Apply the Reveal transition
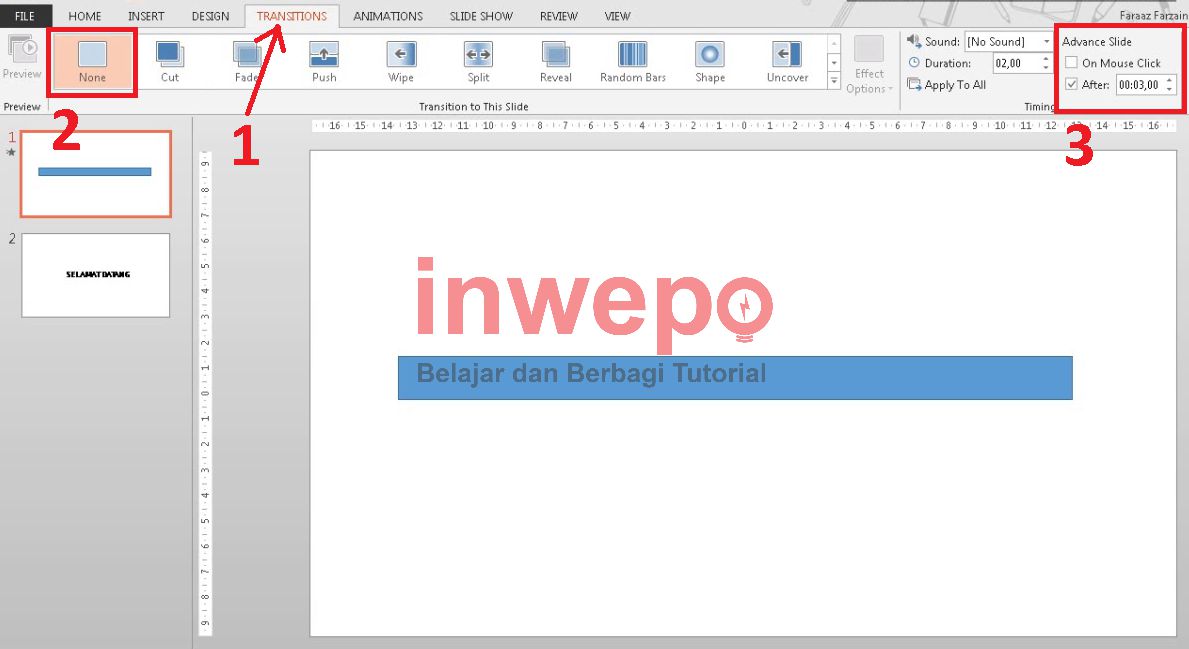 pos(555,61)
